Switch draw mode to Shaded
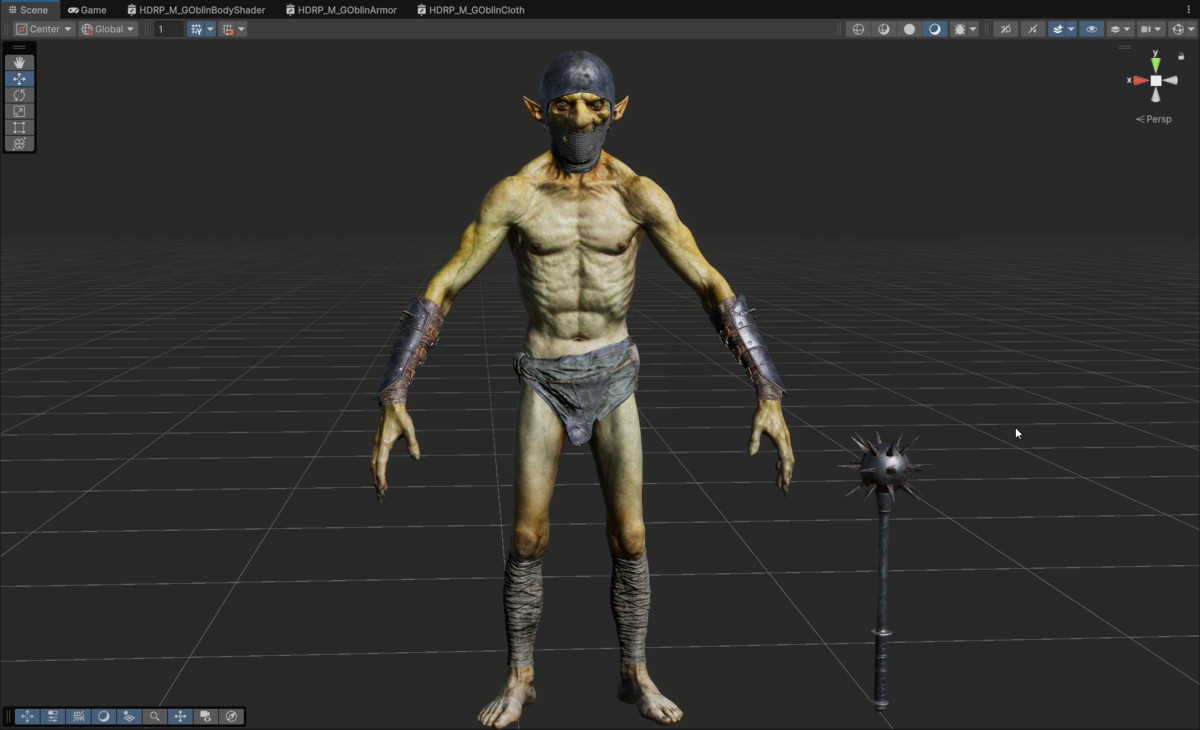 pos(935,29)
